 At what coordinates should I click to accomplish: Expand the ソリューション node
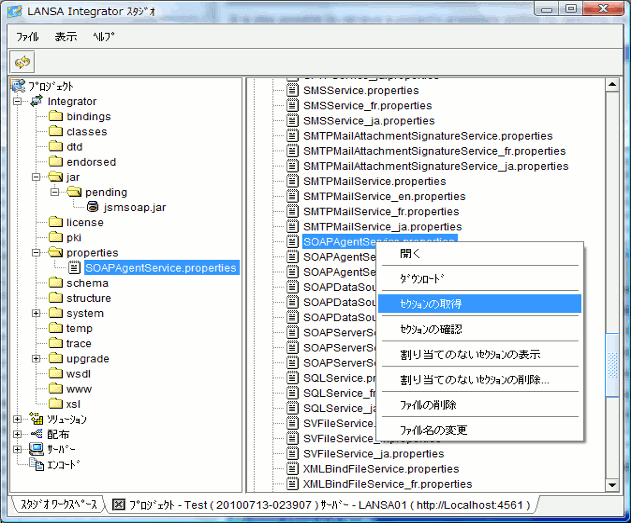(17, 419)
